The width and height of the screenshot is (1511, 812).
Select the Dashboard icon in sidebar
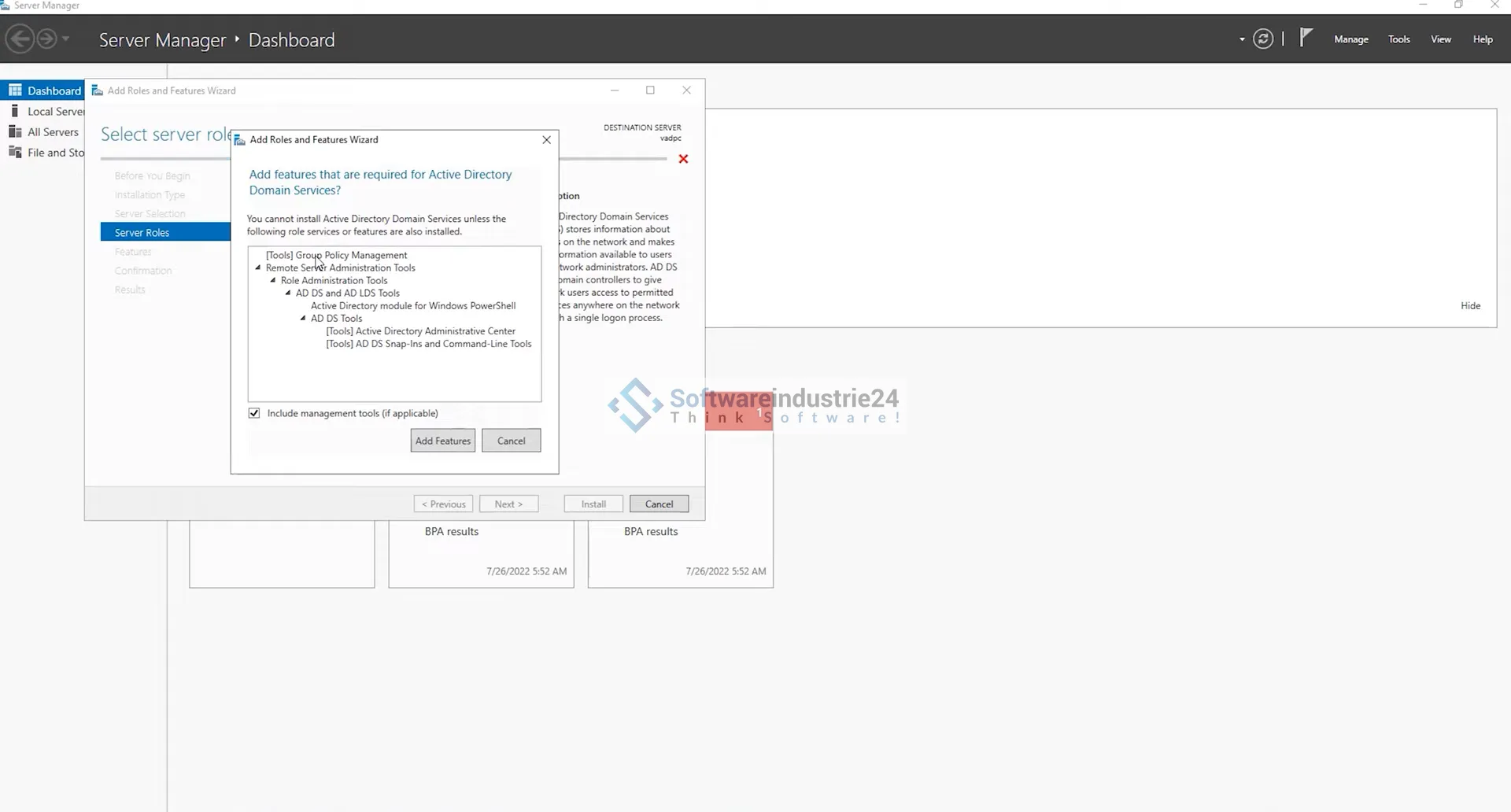click(x=15, y=90)
